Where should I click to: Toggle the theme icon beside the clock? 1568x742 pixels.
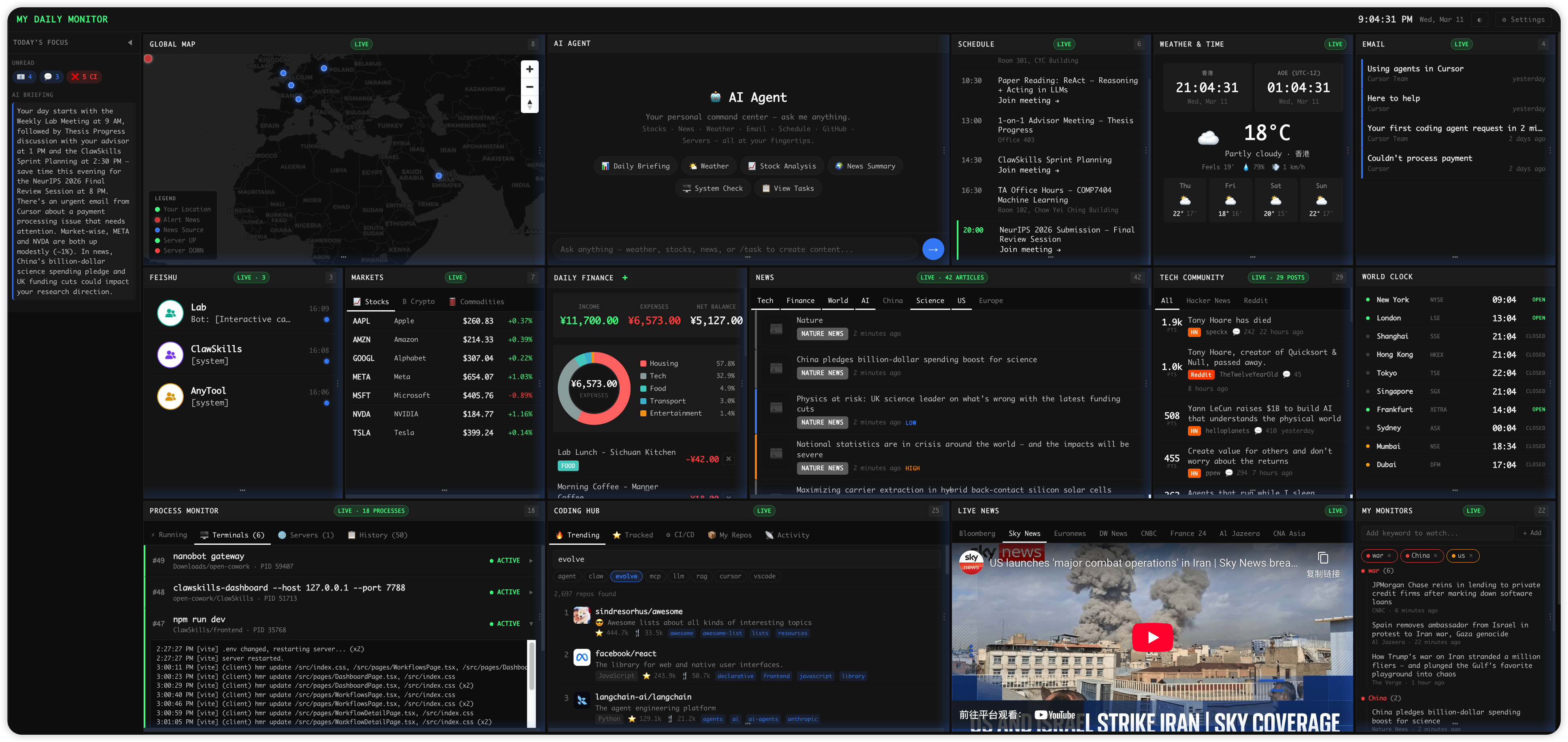[1479, 19]
